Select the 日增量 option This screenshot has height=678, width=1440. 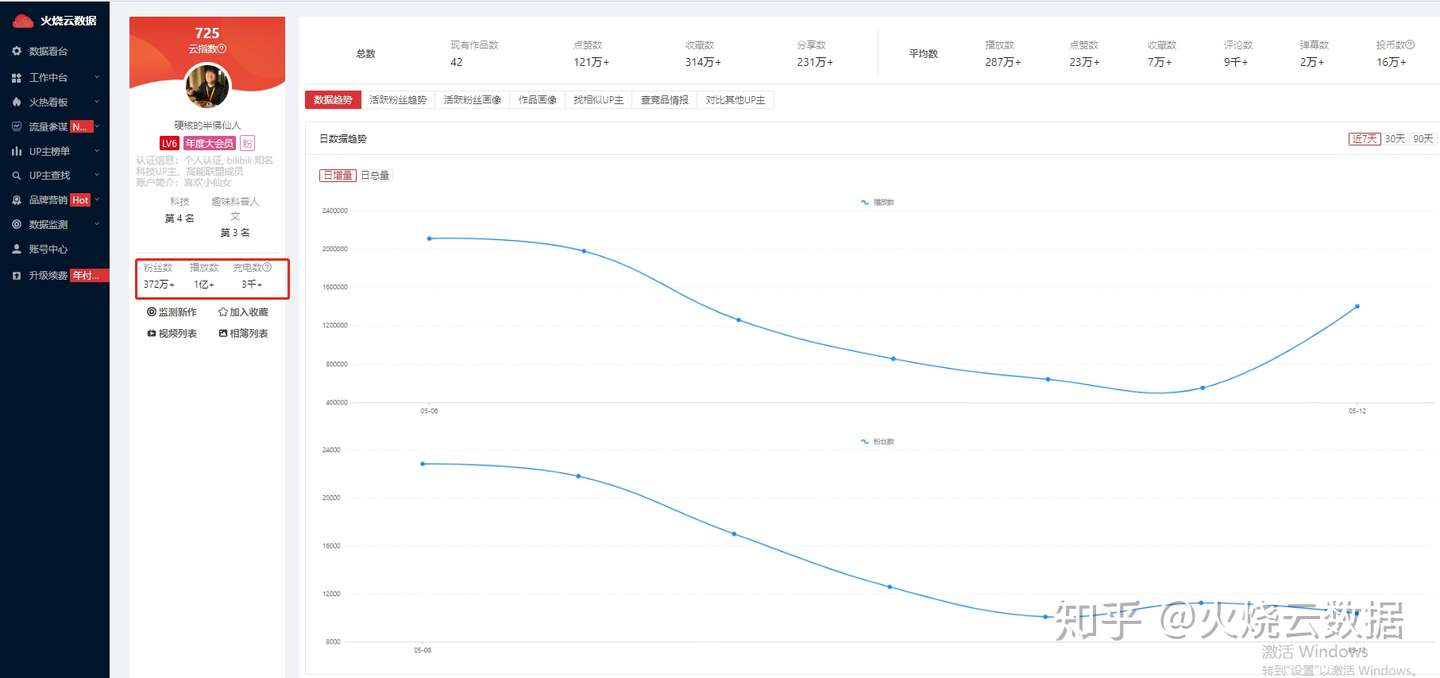point(338,175)
